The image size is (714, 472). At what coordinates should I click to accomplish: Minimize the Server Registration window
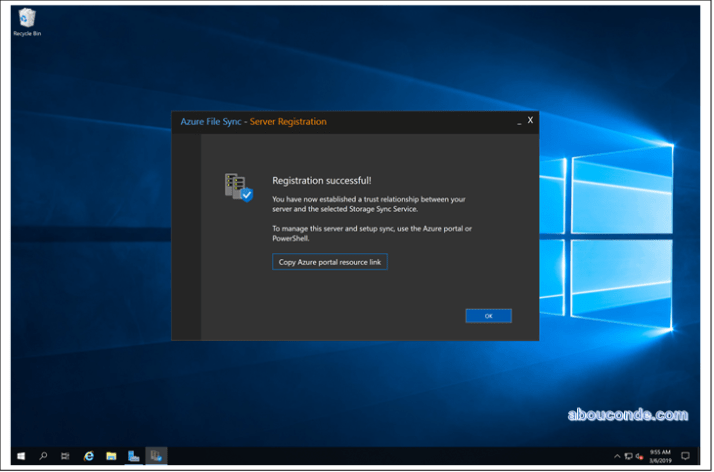tap(519, 121)
